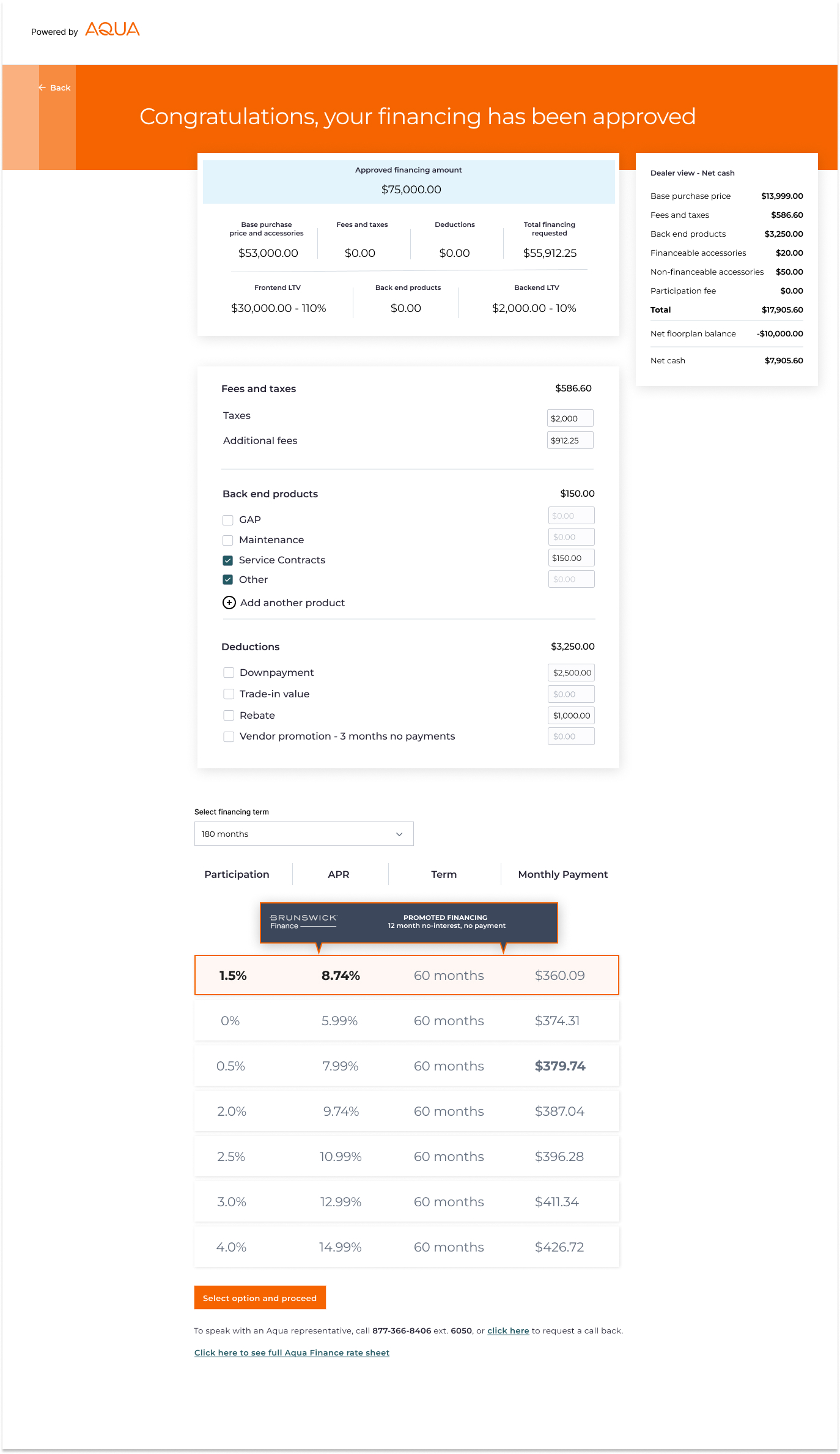
Task: Click the Trade-in value amount field
Action: point(572,694)
